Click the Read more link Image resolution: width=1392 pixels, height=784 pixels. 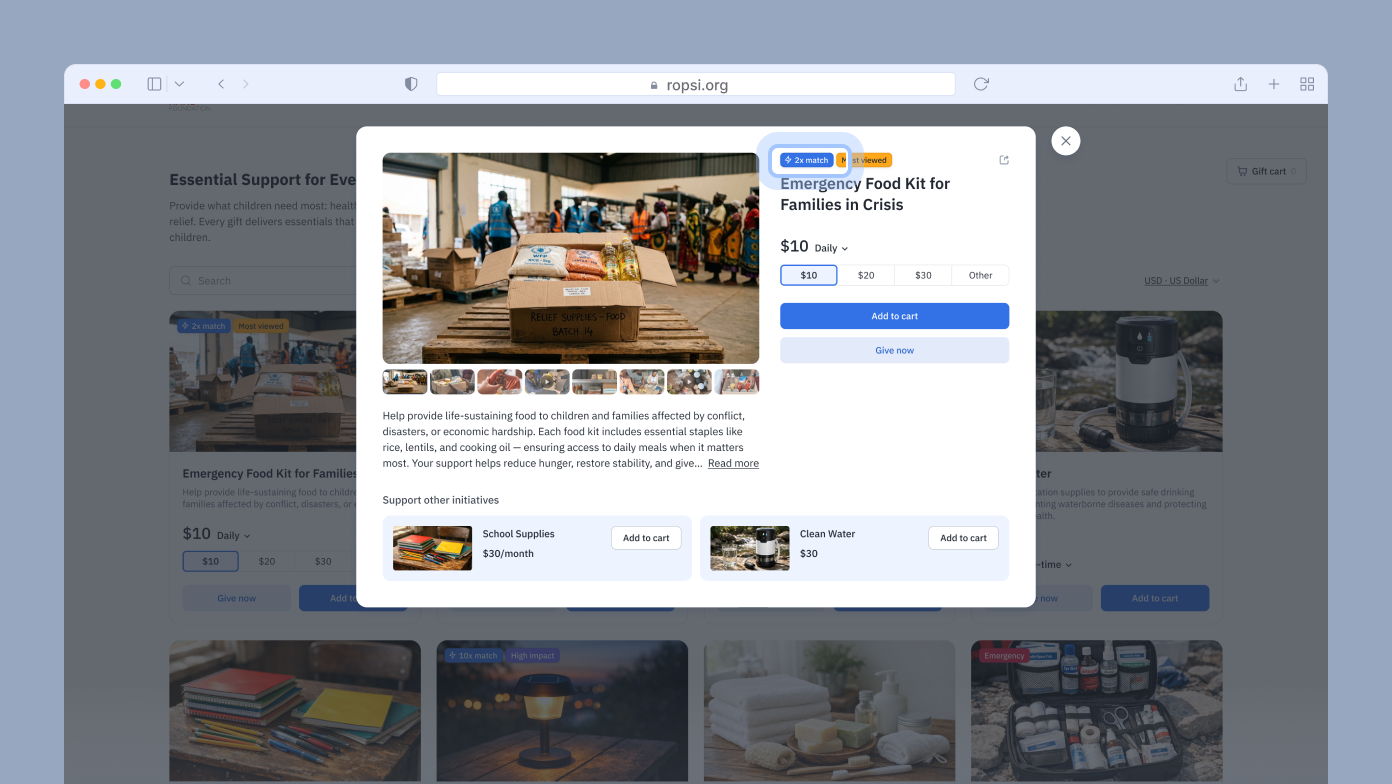(733, 463)
